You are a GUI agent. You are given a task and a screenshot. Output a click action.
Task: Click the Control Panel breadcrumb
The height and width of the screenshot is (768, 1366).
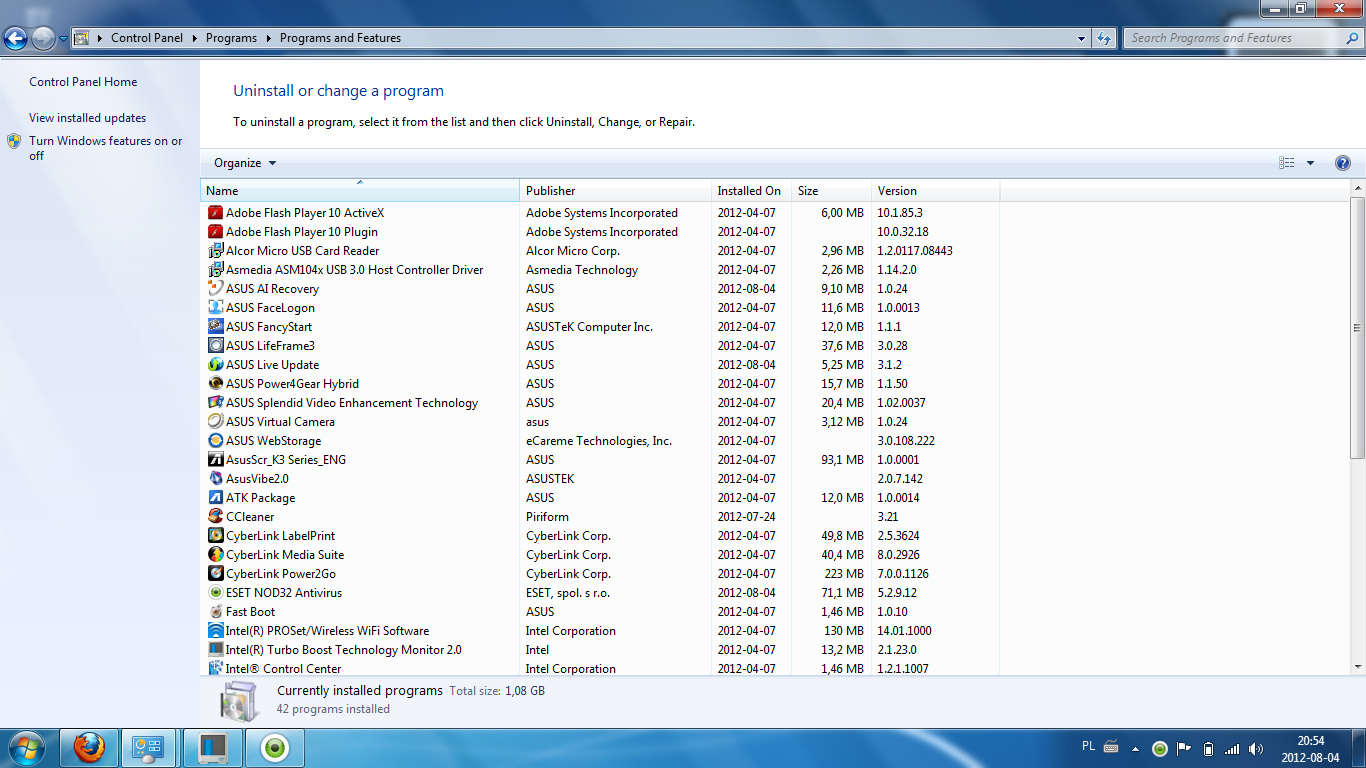147,38
